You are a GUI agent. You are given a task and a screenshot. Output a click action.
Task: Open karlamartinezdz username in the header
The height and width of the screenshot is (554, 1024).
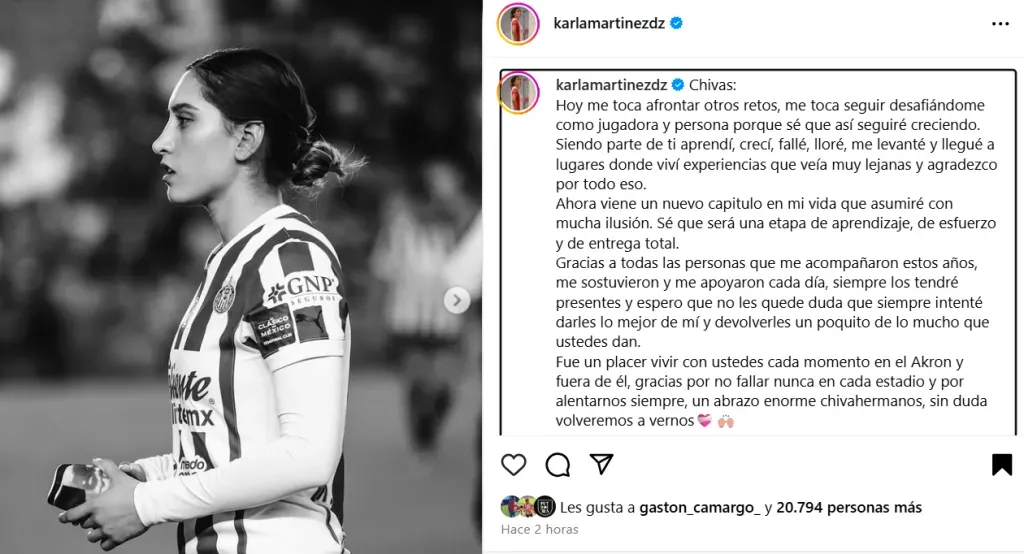609,24
